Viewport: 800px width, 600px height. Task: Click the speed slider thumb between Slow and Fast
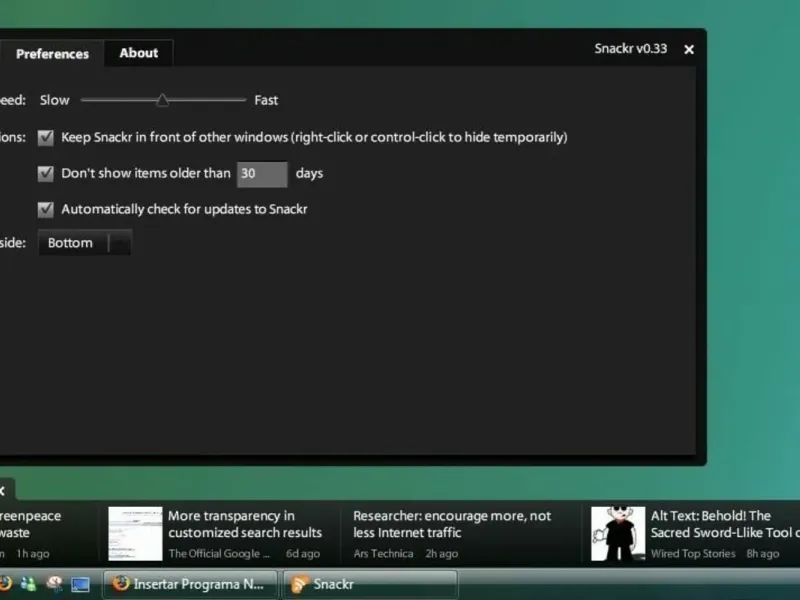click(162, 99)
